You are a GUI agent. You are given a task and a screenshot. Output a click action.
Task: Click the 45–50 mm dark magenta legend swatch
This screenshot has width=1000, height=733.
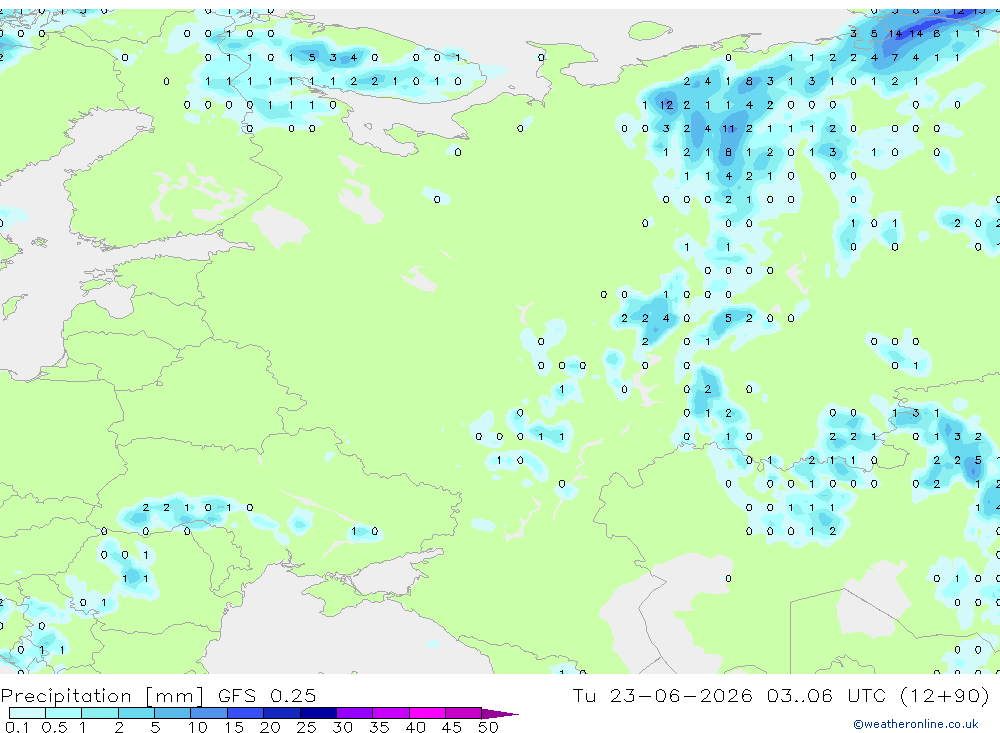(463, 713)
